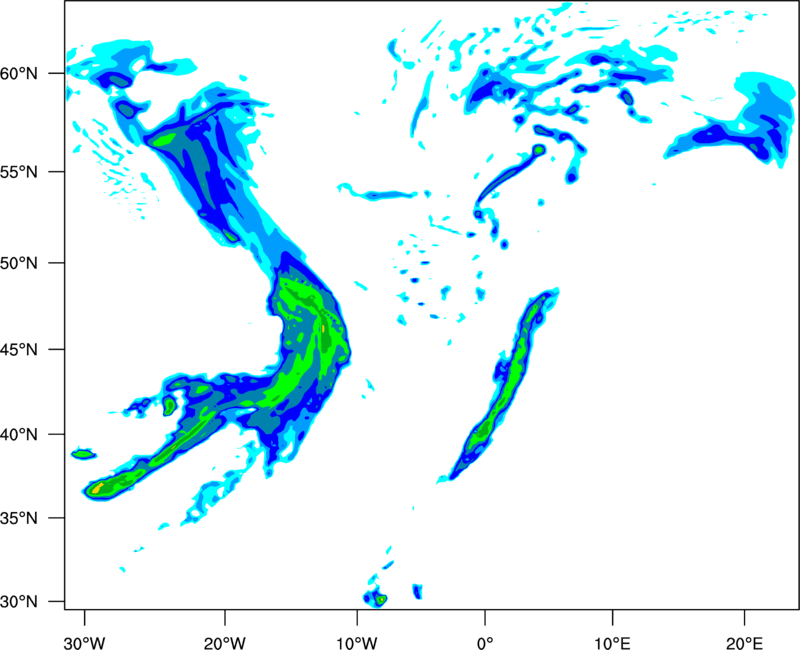Click the 35°N latitude label

tap(19, 518)
